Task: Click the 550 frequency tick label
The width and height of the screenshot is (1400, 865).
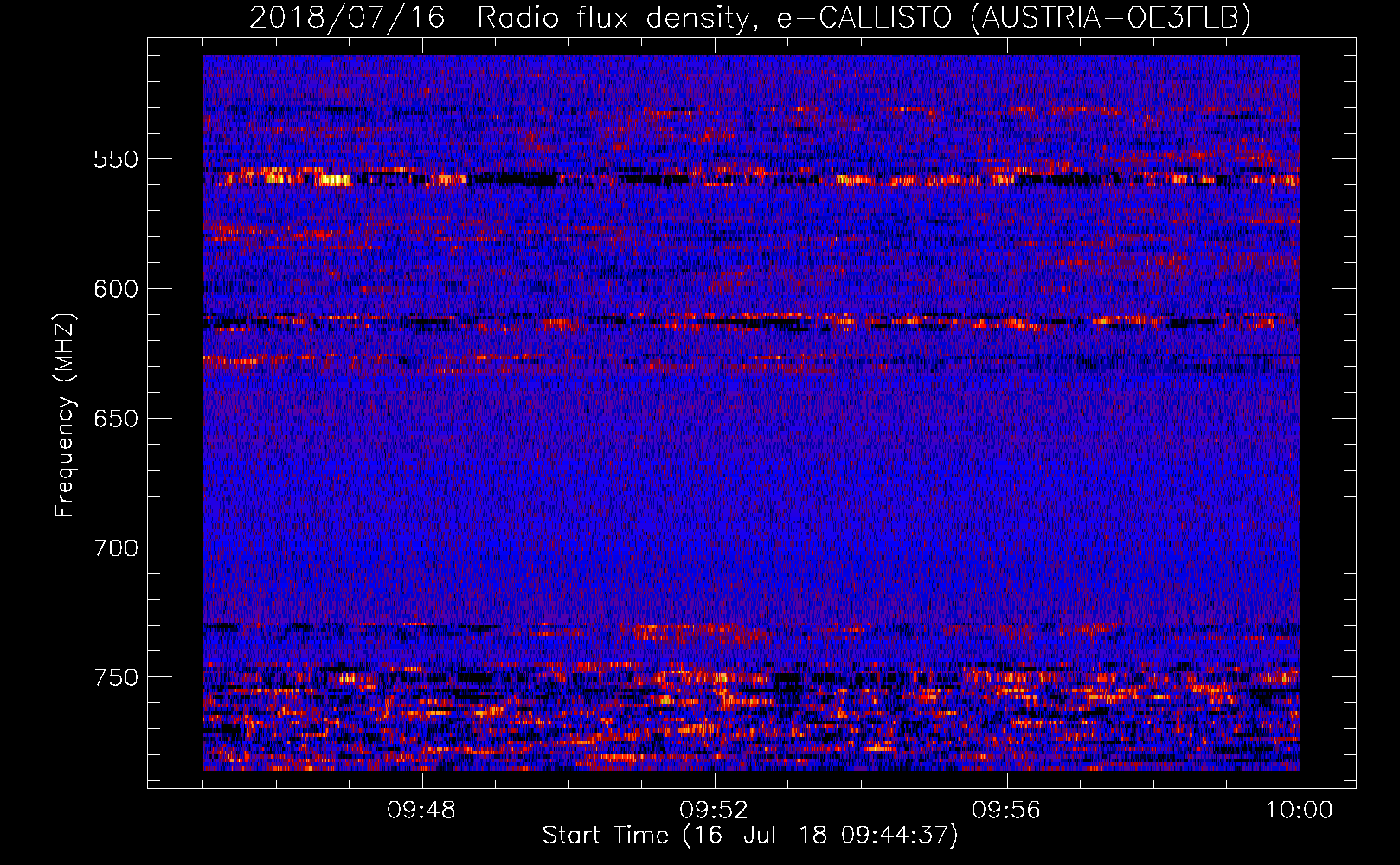Action: [x=116, y=159]
